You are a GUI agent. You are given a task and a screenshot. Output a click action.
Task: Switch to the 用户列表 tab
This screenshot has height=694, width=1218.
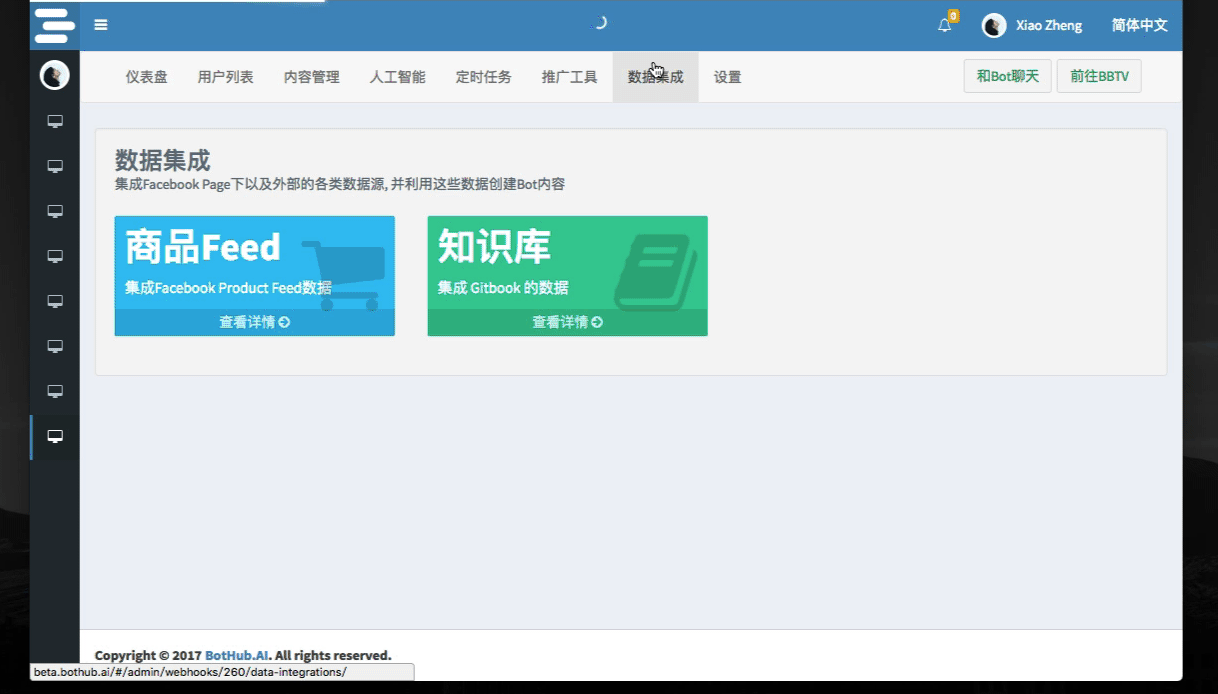click(225, 77)
